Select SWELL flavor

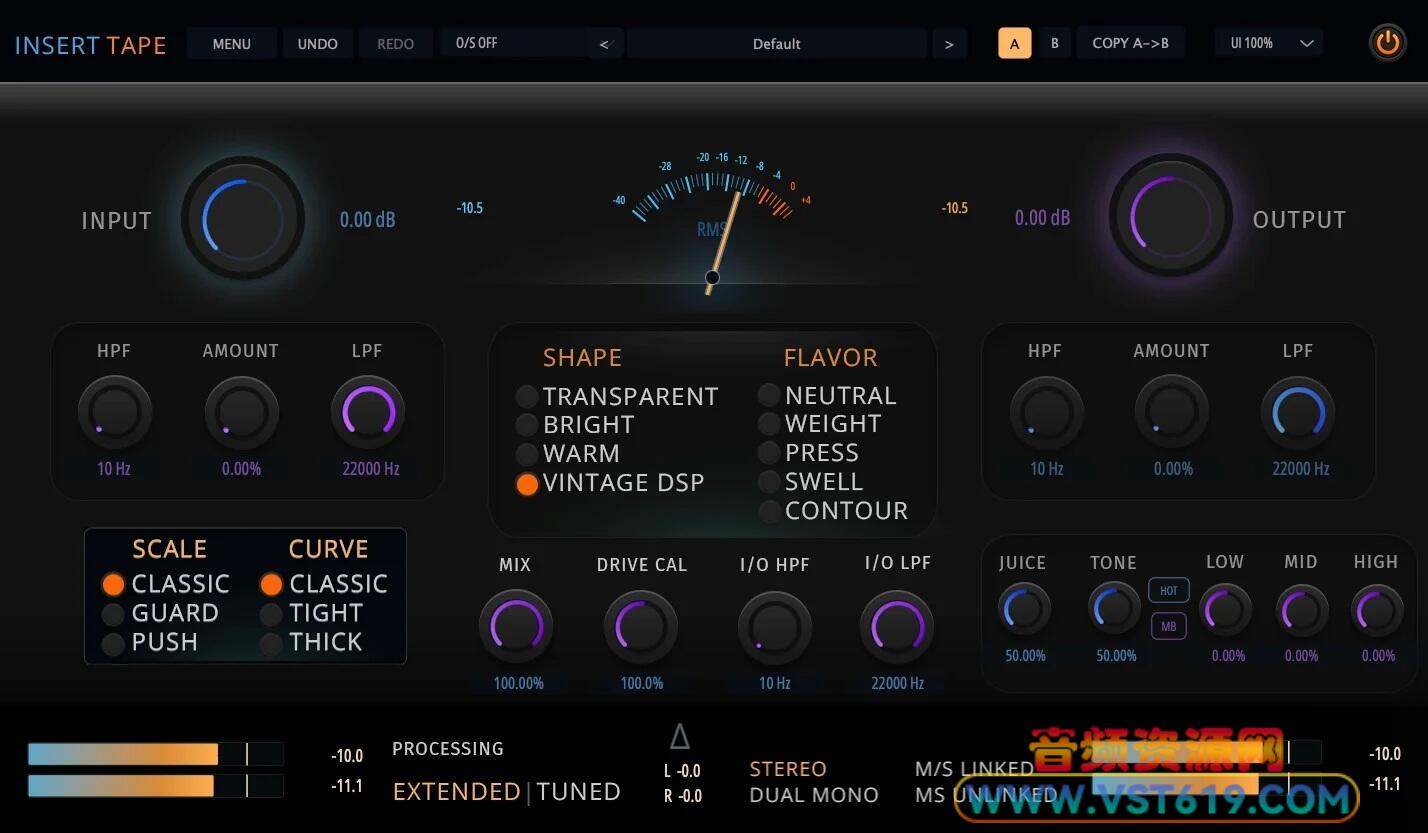(x=810, y=482)
